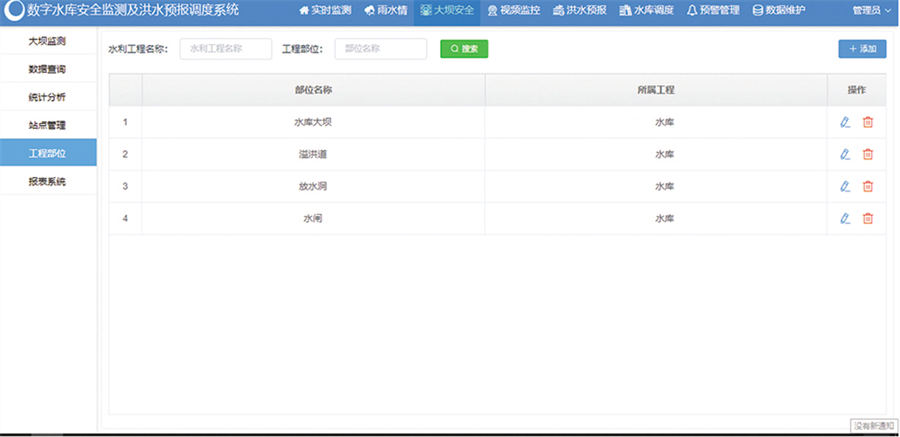Click delete trash icon for 水库大坝 row
The width and height of the screenshot is (900, 437).
point(868,122)
